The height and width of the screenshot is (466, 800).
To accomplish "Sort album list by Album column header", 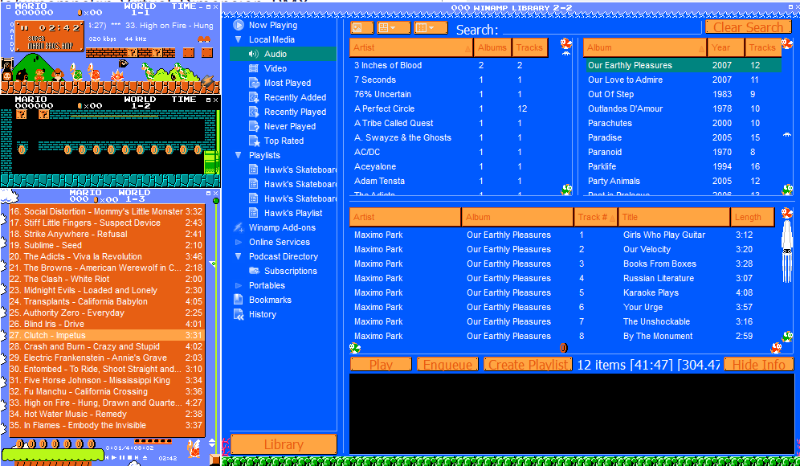I will coord(645,47).
